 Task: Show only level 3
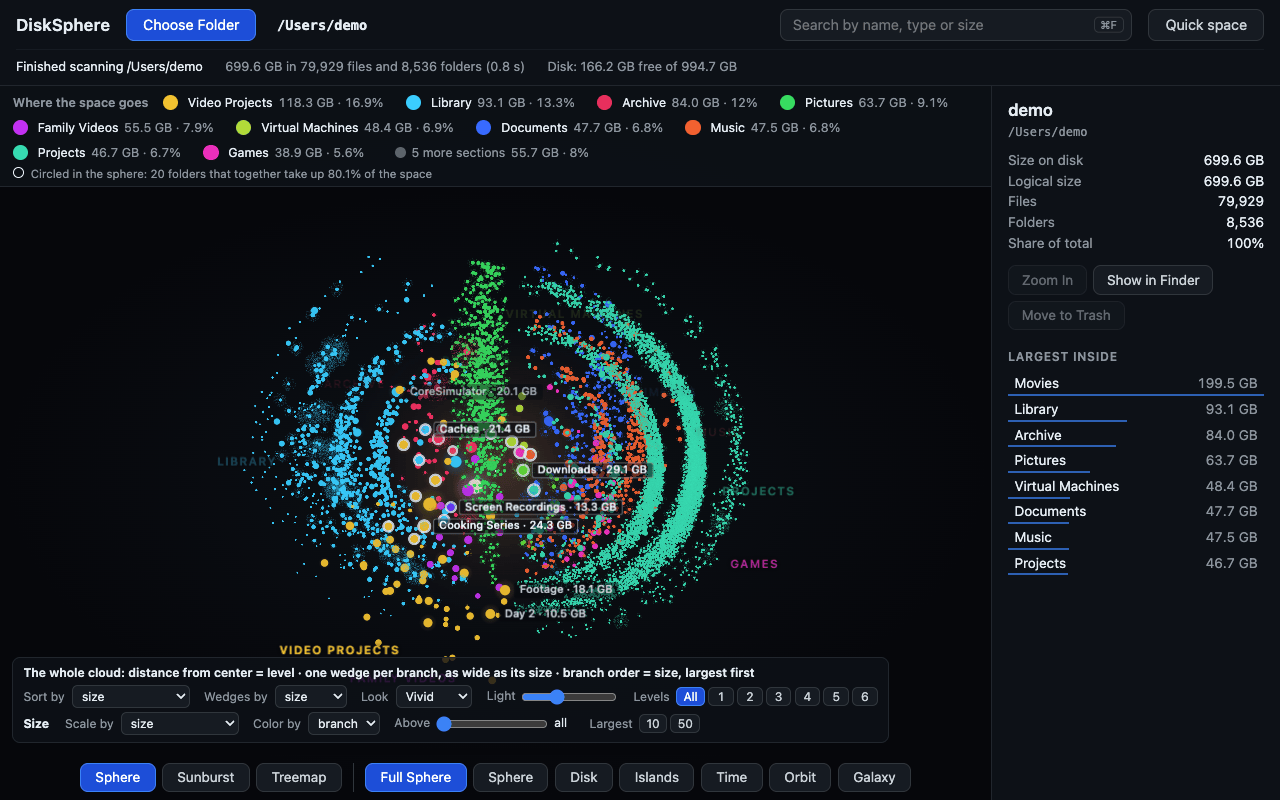click(x=778, y=697)
